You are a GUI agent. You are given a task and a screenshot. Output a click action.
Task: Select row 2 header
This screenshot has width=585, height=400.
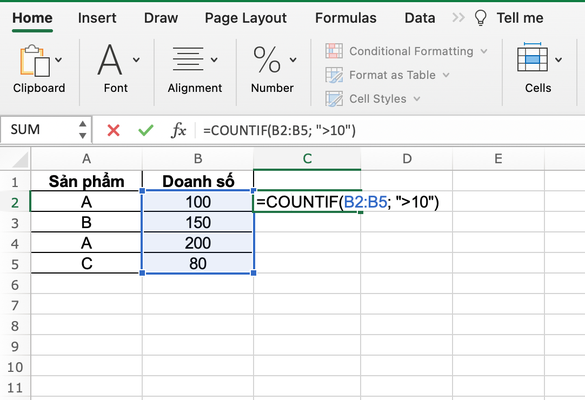coord(15,203)
